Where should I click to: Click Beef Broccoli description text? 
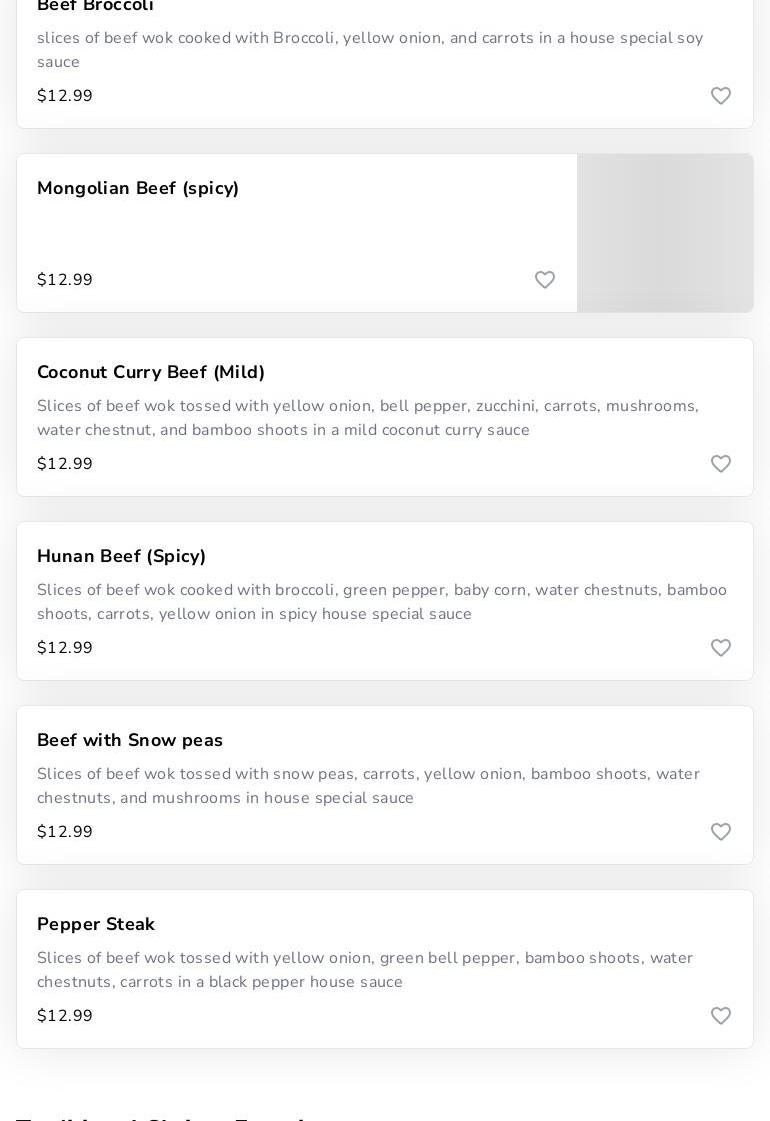coord(369,50)
